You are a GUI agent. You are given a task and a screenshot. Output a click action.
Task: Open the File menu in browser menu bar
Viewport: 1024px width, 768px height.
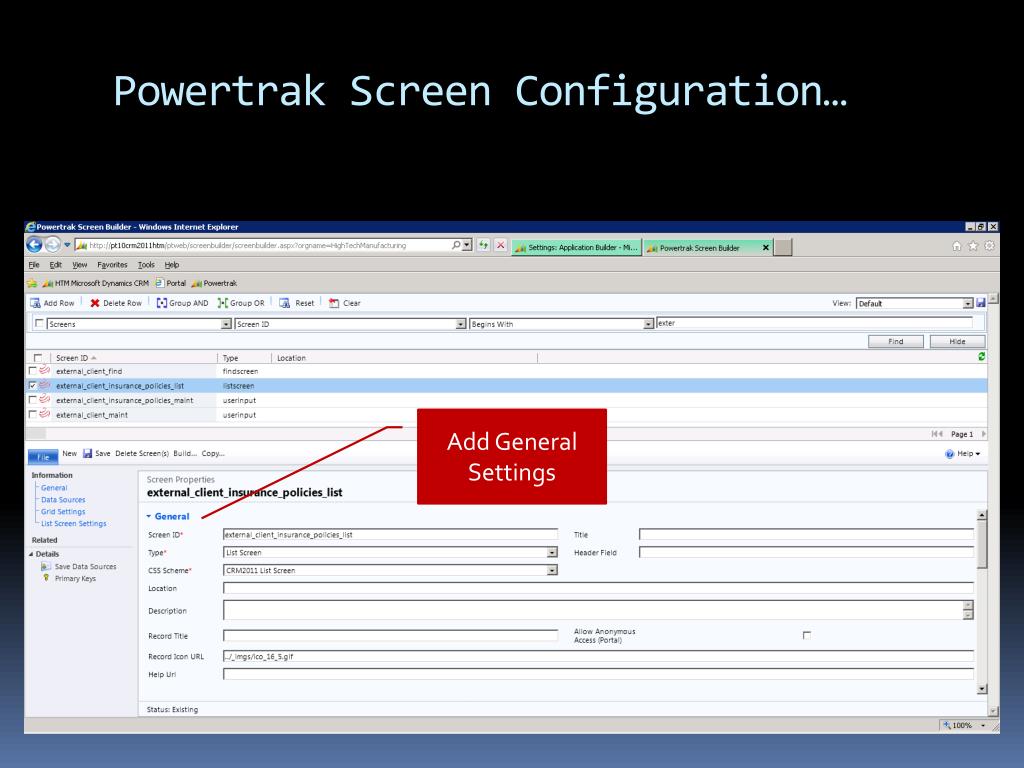34,264
